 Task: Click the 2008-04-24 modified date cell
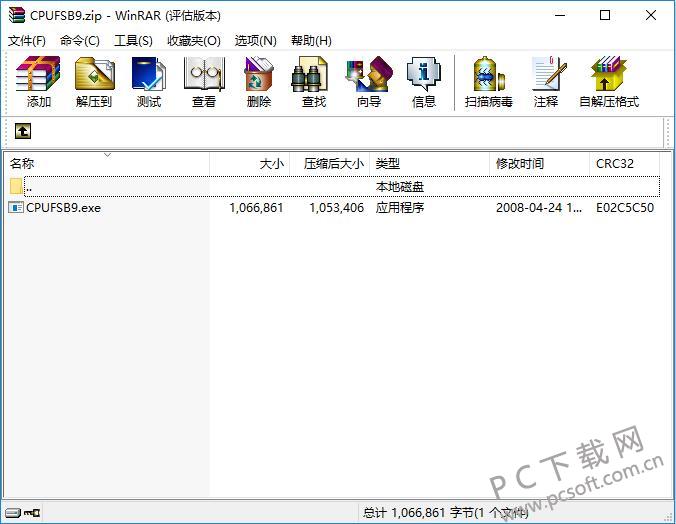[539, 207]
